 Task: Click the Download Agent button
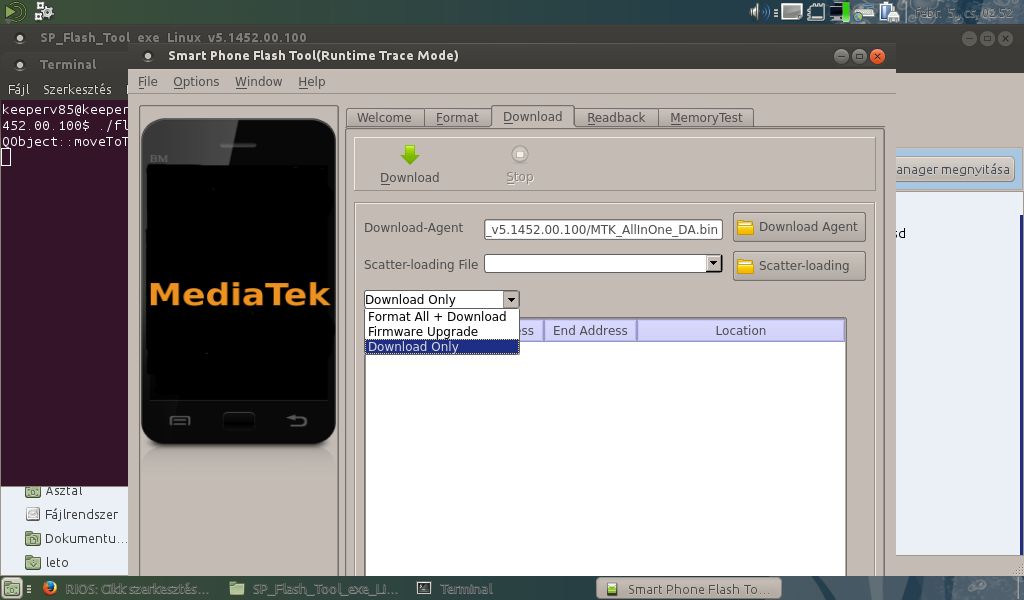click(x=799, y=227)
